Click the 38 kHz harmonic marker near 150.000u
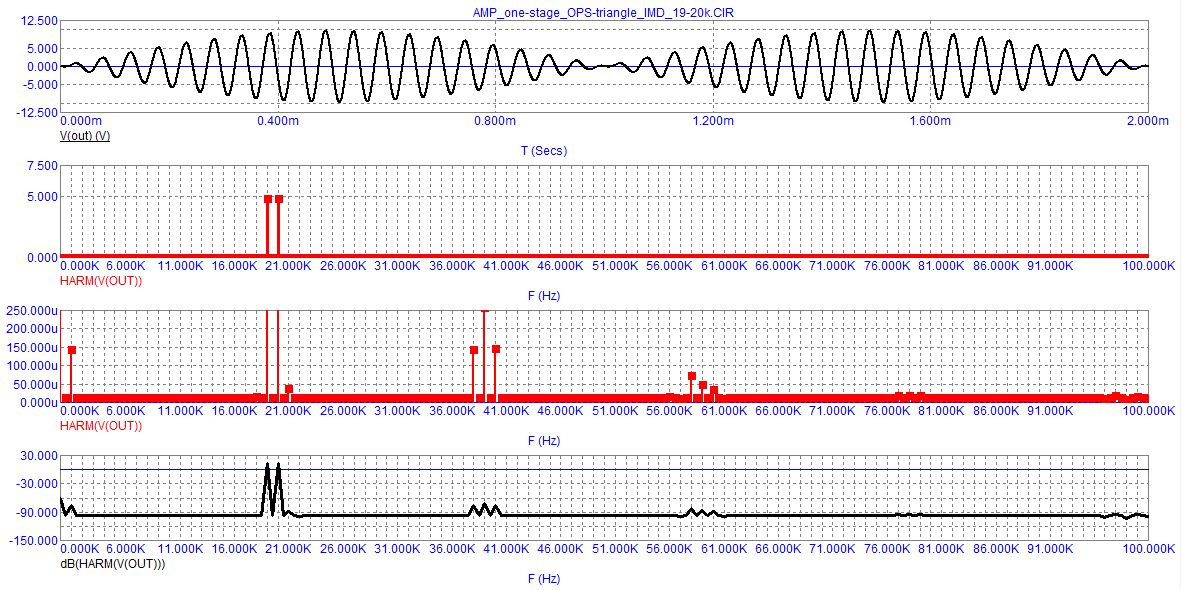1181x590 pixels. pos(474,350)
